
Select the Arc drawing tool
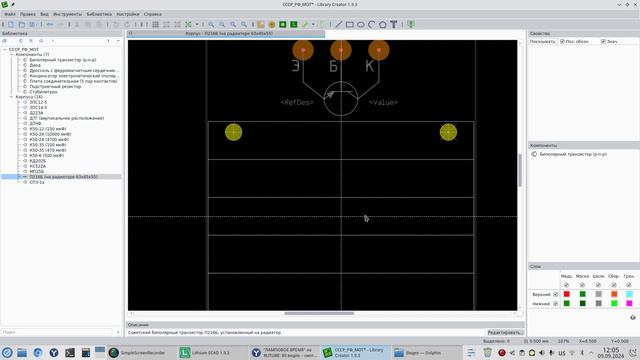tap(371, 24)
